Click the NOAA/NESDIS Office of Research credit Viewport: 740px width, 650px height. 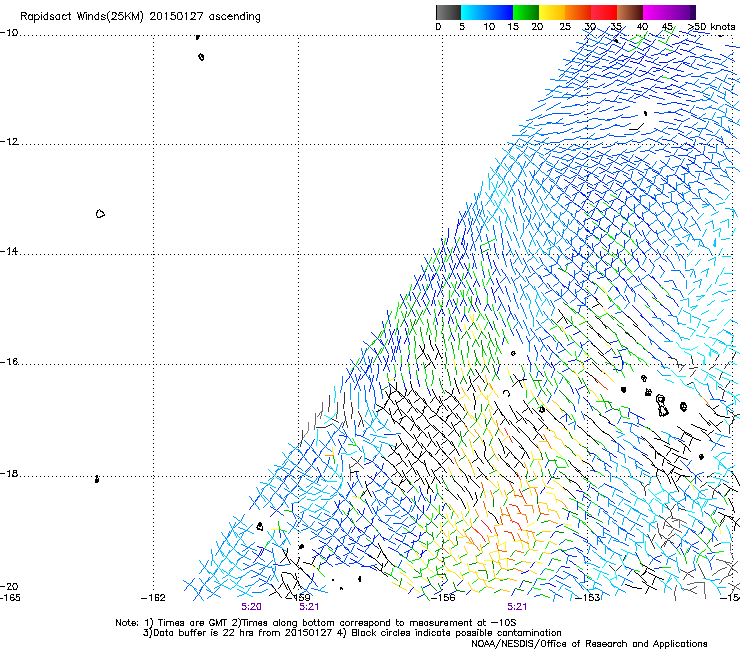(589, 644)
